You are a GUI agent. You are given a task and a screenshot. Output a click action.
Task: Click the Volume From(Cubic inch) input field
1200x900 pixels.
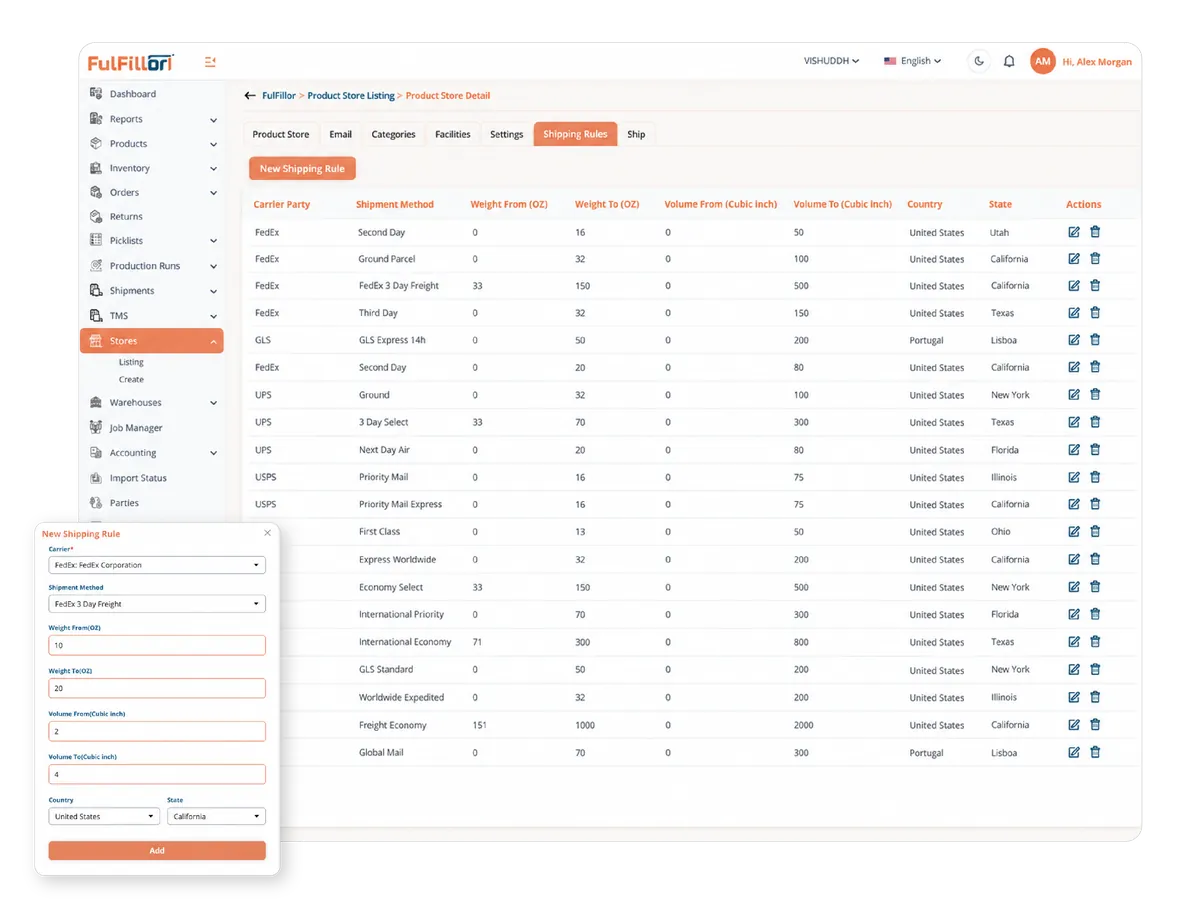(157, 731)
